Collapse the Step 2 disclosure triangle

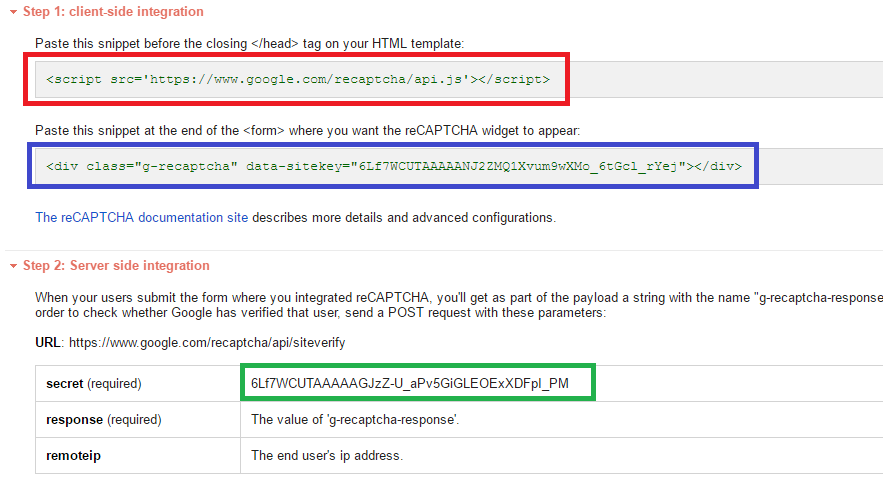[14, 266]
